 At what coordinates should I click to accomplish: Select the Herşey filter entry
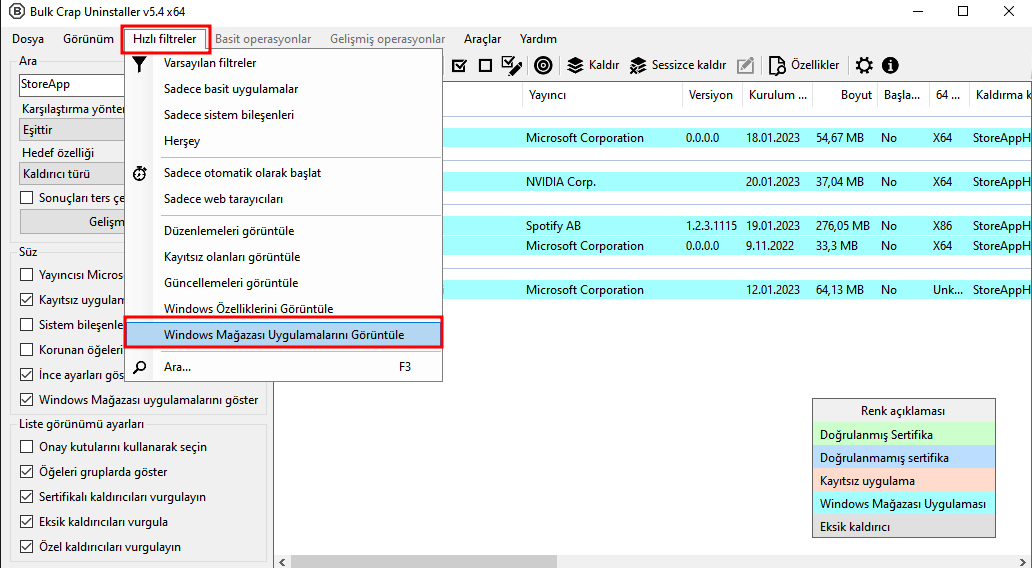pos(283,141)
